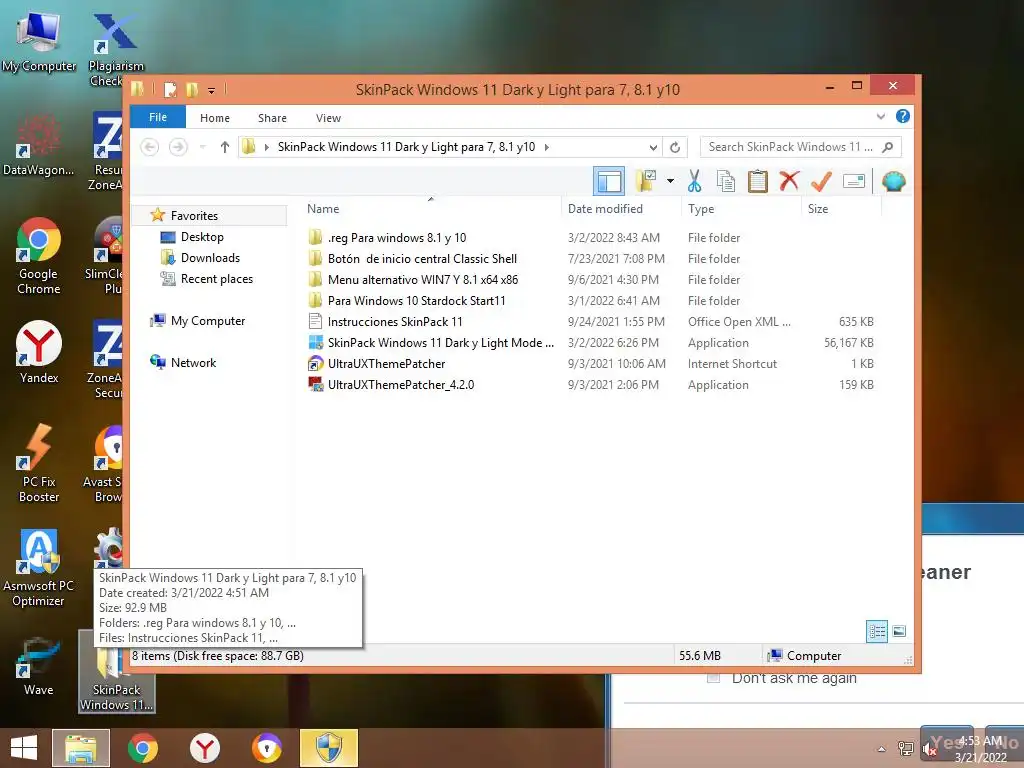
Task: Select Network in navigation pane
Action: coord(193,362)
